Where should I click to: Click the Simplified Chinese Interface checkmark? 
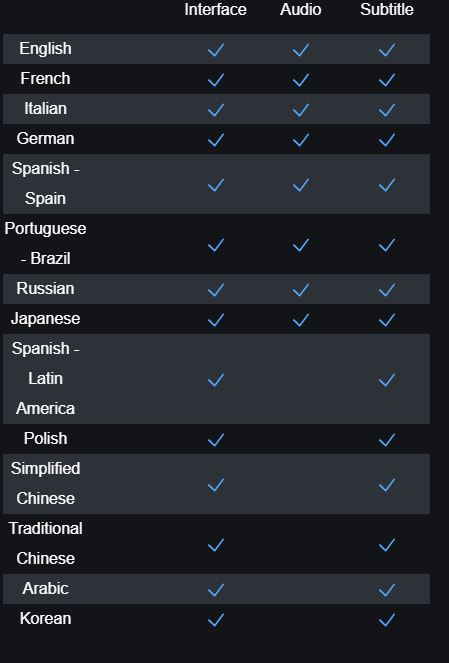pos(216,484)
